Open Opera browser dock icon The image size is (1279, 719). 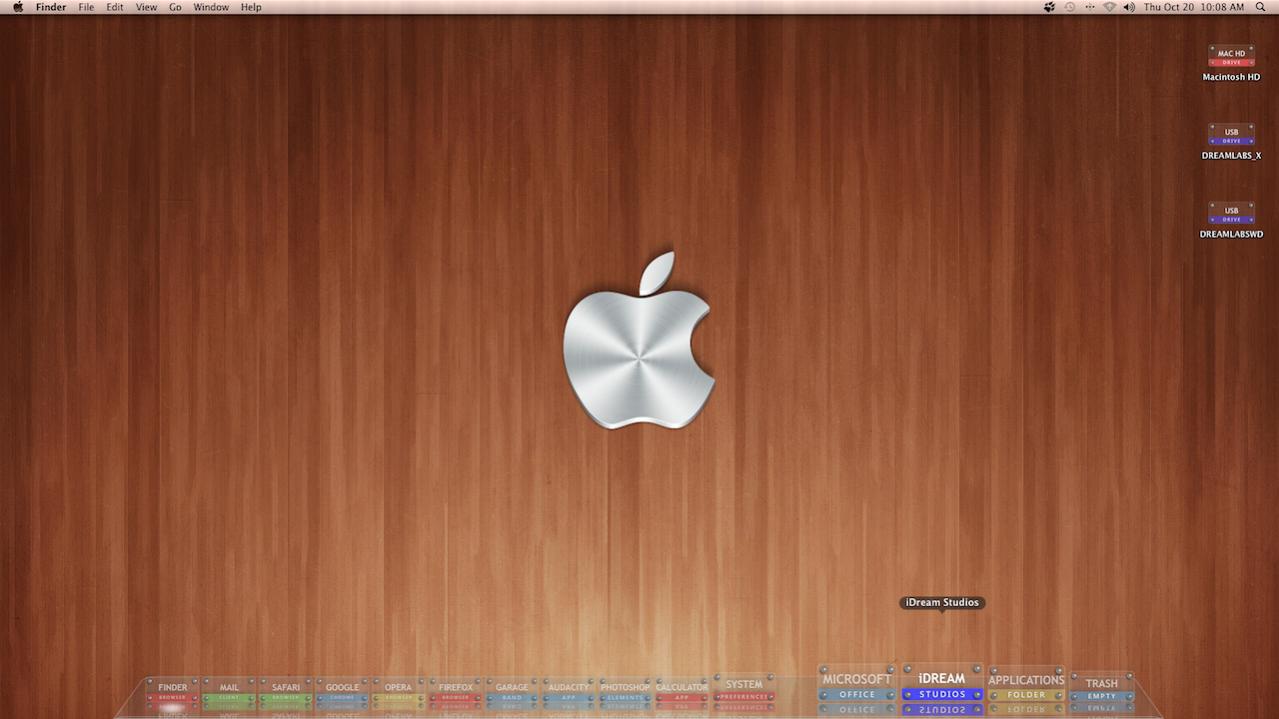coord(398,691)
